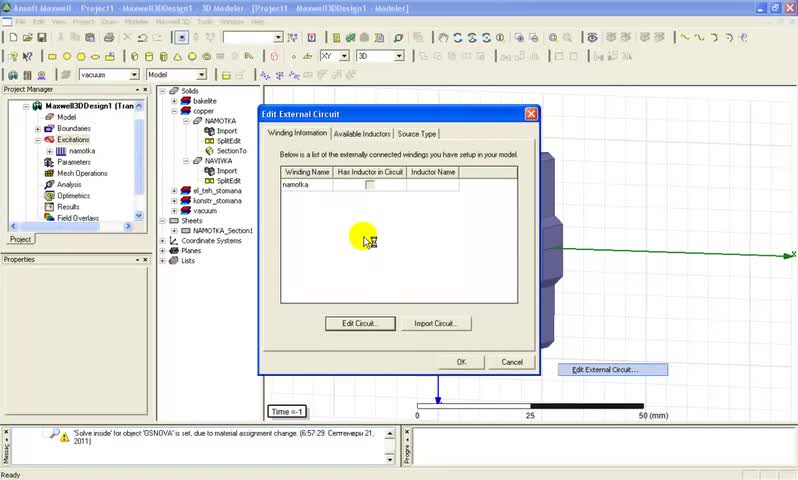Click the Time =-1 label in modeler
This screenshot has height=480, width=798.
tap(287, 412)
